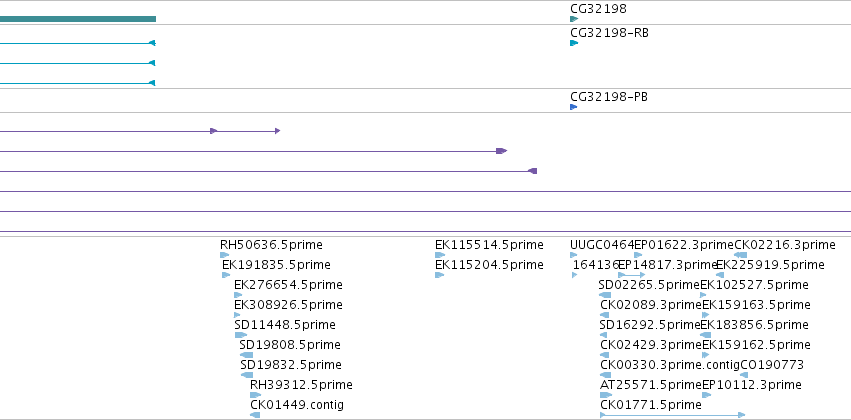Viewport: 851px width, 420px height.
Task: Select the 164136 feature label
Action: click(x=596, y=265)
